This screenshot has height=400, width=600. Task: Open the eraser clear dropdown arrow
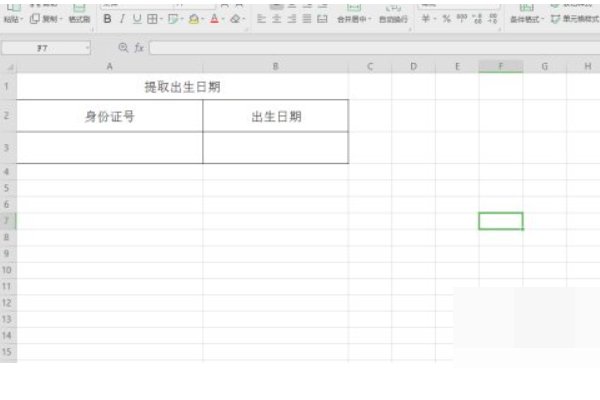point(244,19)
